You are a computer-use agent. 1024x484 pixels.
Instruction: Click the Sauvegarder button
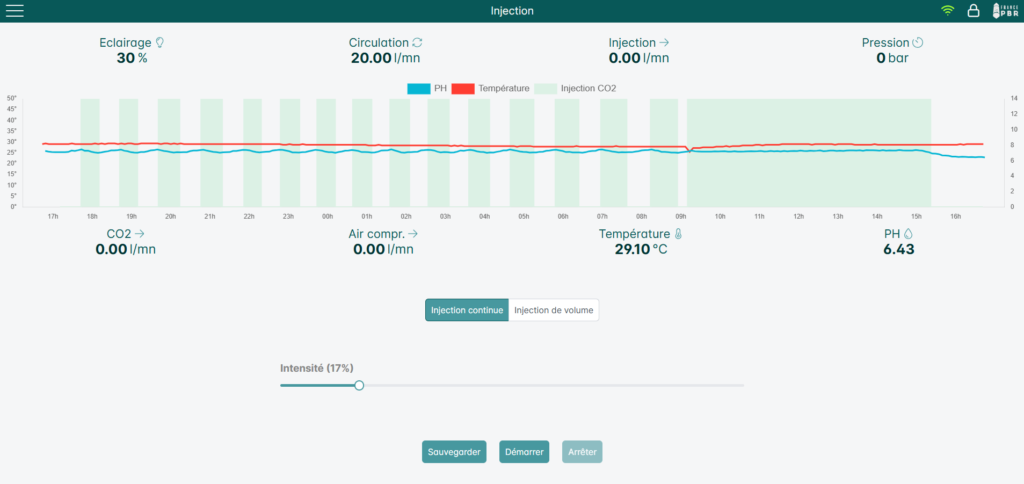click(454, 452)
